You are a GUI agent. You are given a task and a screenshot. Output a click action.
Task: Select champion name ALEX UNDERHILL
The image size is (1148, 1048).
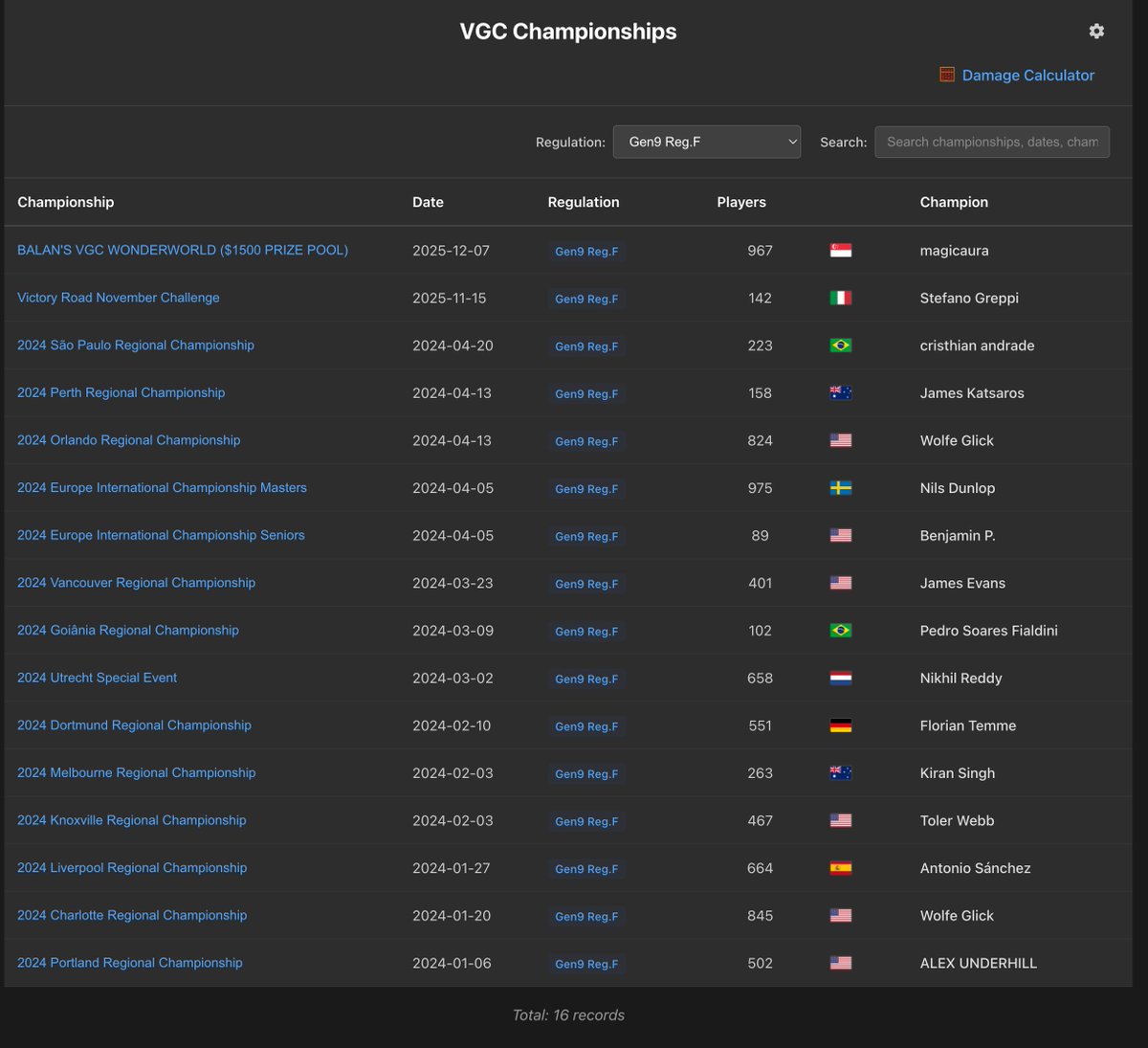click(979, 963)
